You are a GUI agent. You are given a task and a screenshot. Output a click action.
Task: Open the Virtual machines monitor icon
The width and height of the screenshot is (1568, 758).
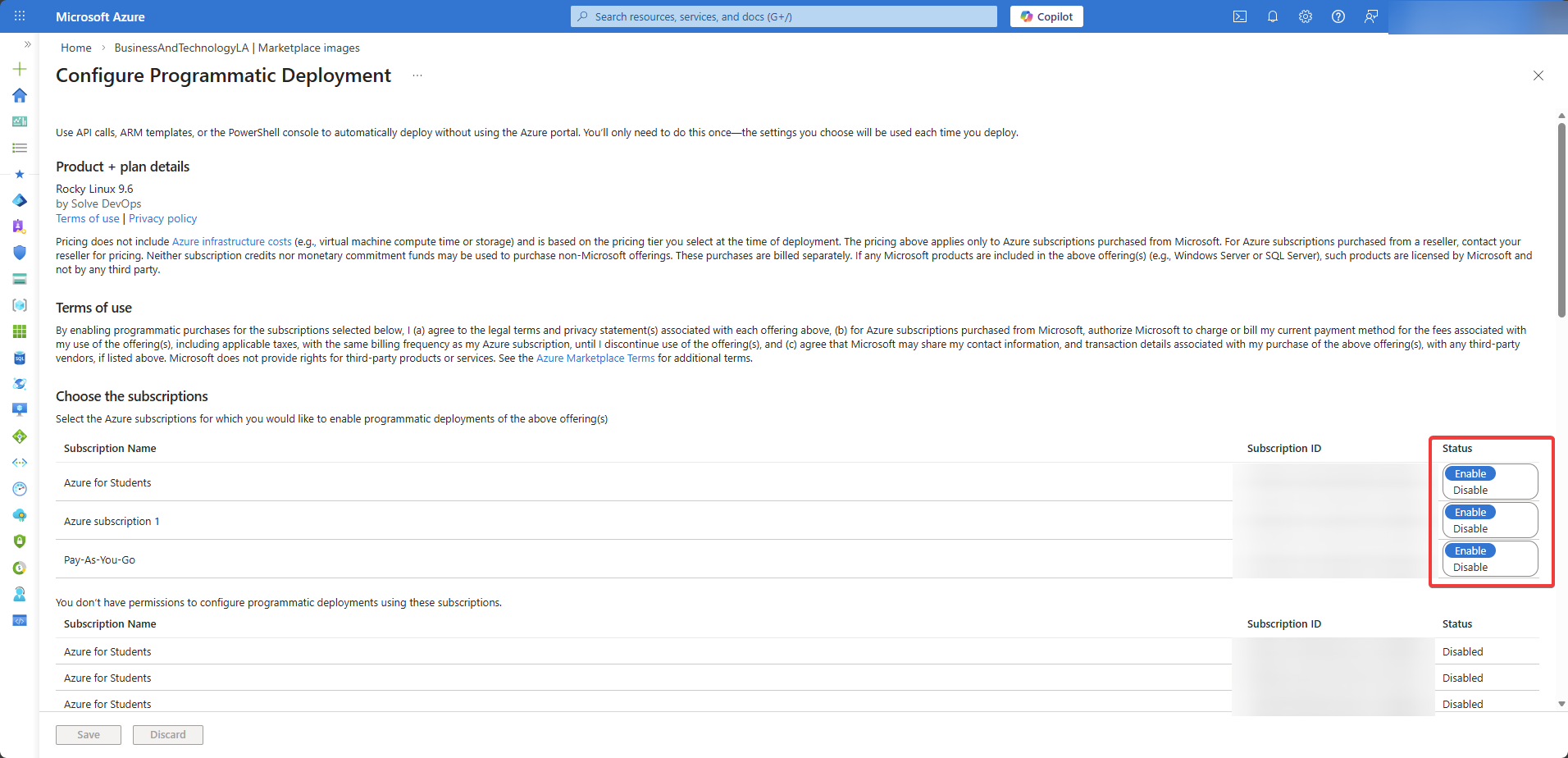point(20,410)
